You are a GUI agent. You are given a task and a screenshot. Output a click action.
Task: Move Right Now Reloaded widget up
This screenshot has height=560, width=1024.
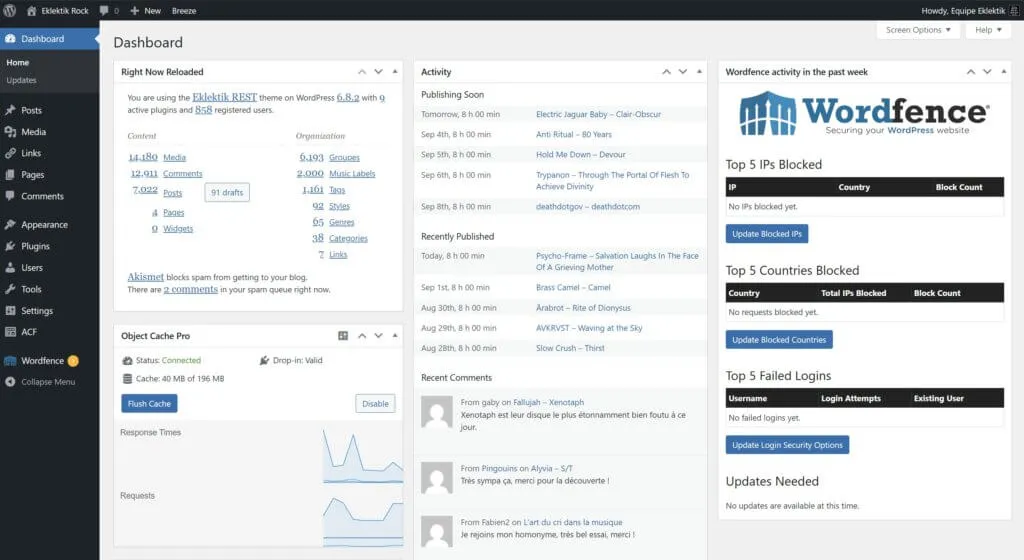pyautogui.click(x=362, y=72)
